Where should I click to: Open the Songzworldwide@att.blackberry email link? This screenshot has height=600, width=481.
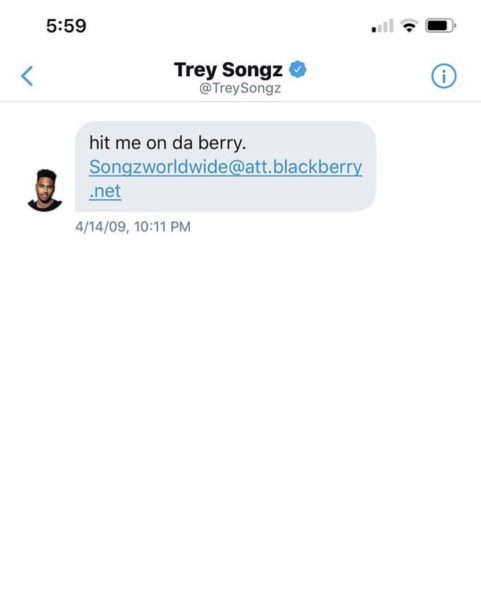point(225,167)
